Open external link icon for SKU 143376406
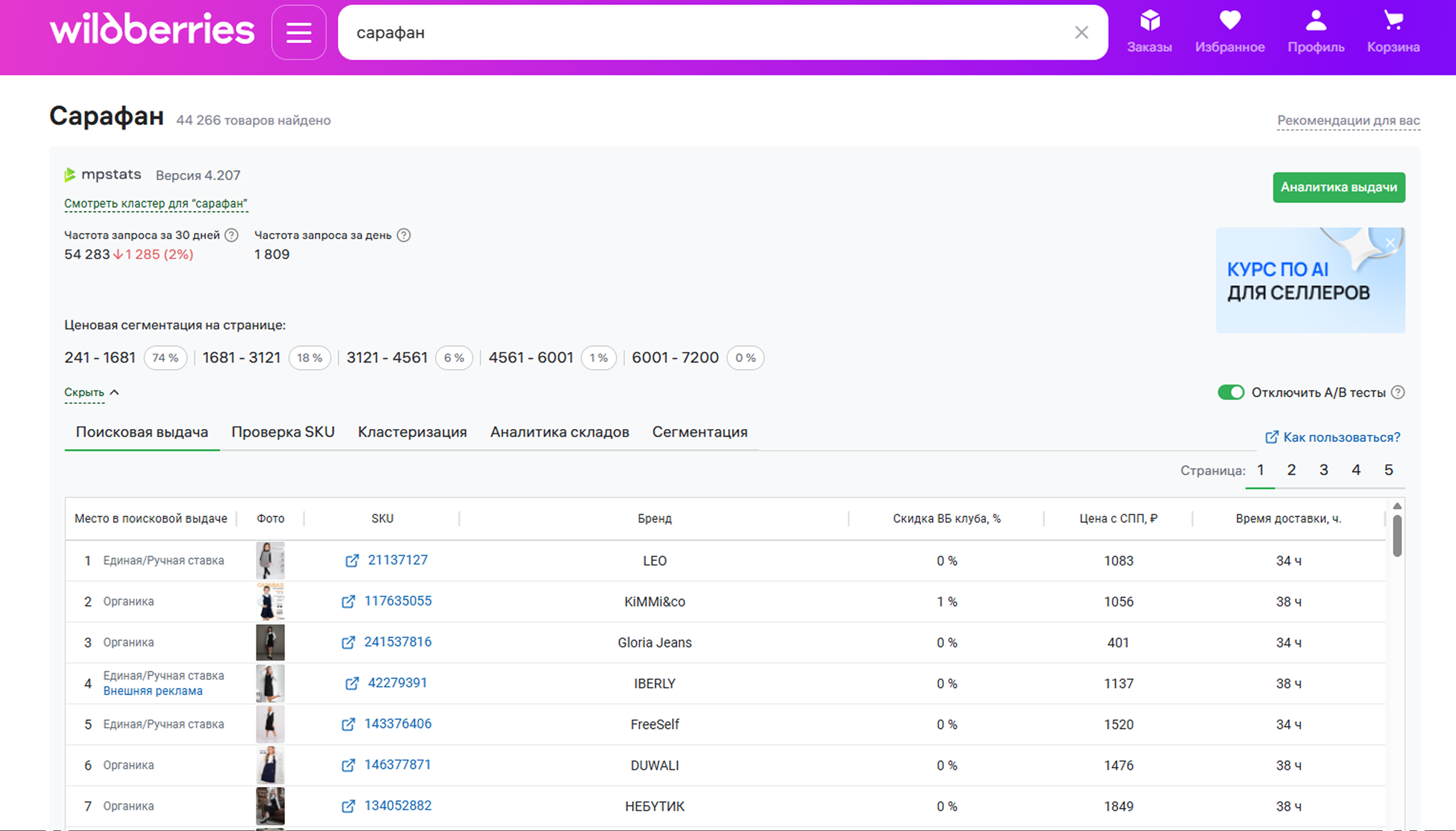The width and height of the screenshot is (1456, 831). click(x=349, y=724)
